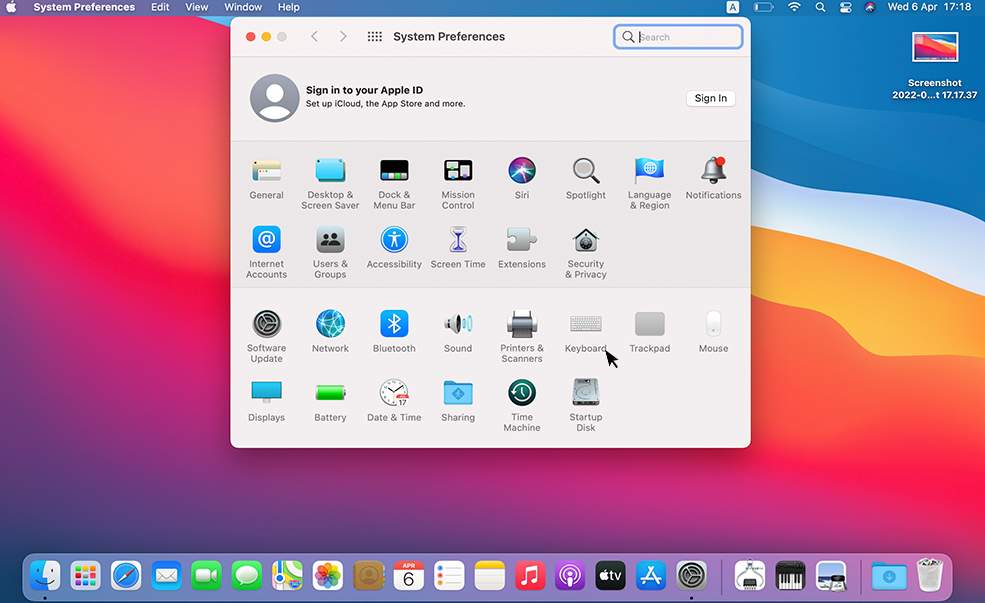
Task: Open the App Store from the Dock
Action: click(x=651, y=575)
